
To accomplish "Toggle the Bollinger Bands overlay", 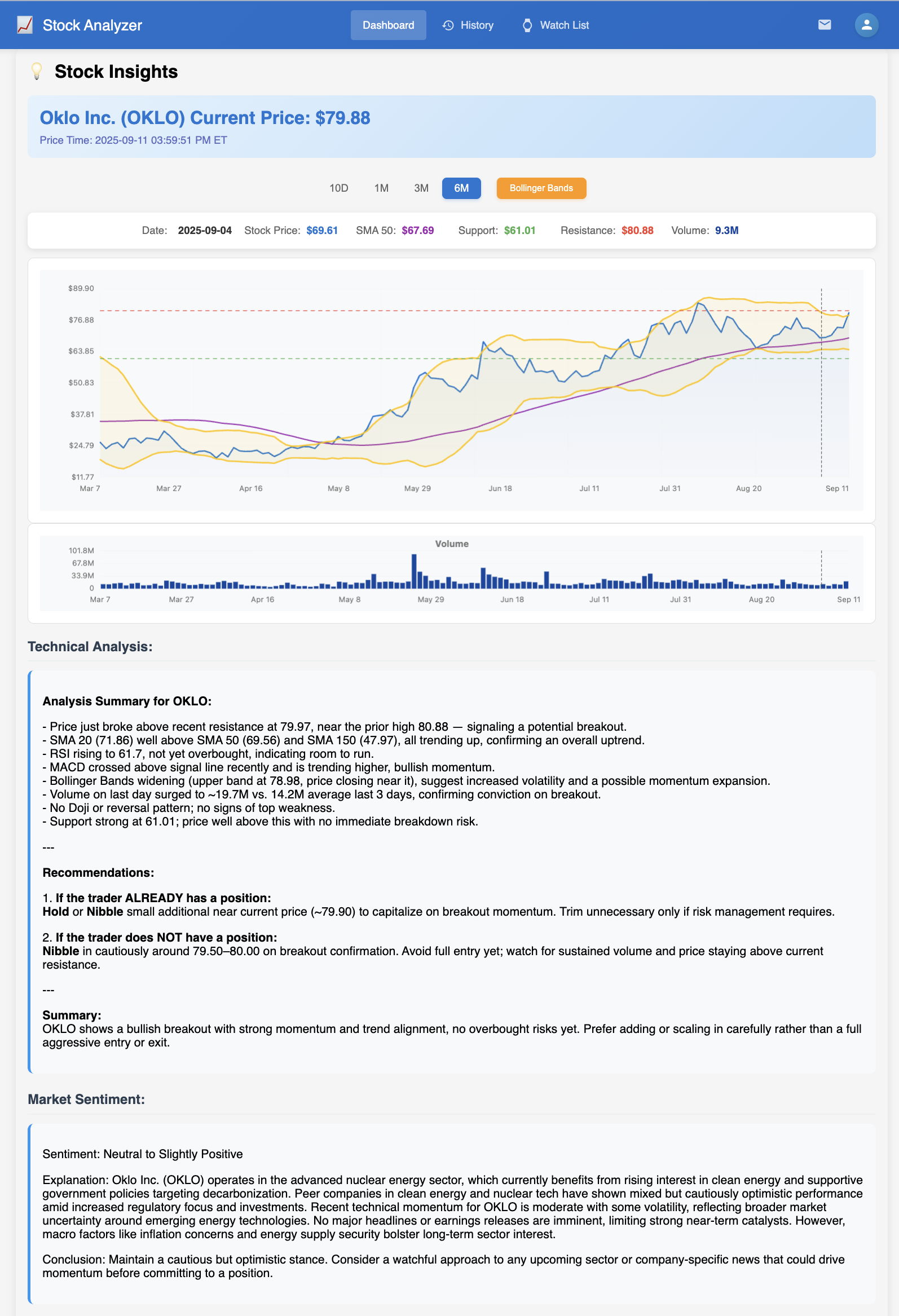I will click(541, 188).
